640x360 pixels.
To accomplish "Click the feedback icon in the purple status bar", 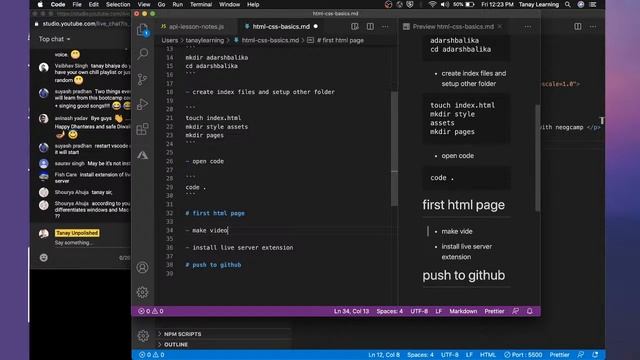I will coord(516,311).
